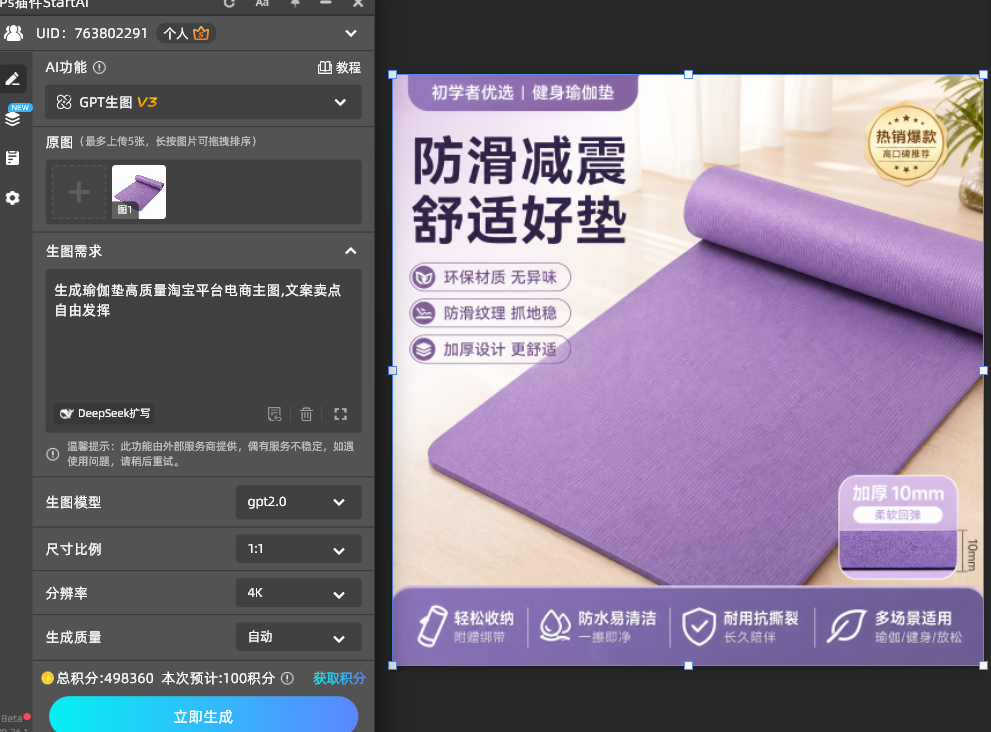Expand the GPT生图 V3 function dropdown
The width and height of the screenshot is (991, 732).
(x=204, y=102)
